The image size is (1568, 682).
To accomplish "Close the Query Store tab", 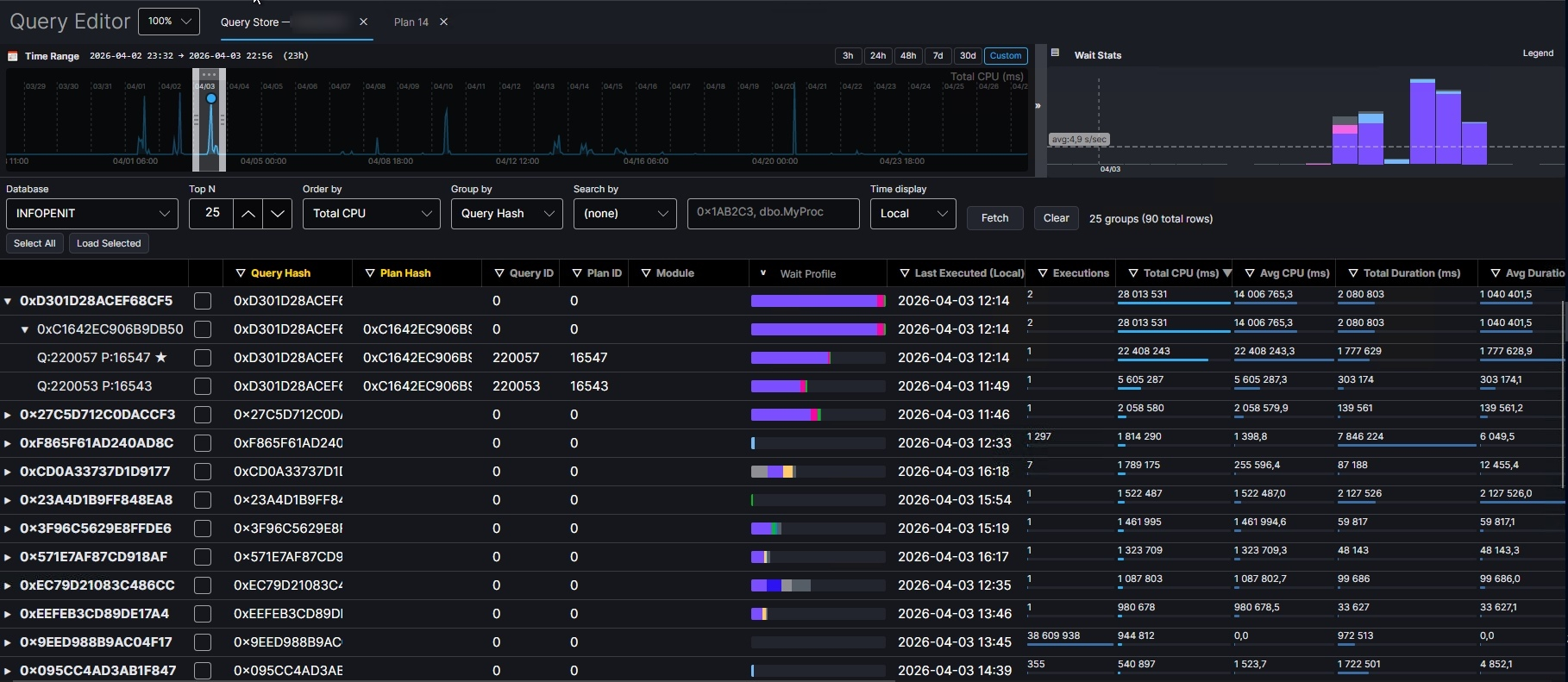I will (x=364, y=22).
